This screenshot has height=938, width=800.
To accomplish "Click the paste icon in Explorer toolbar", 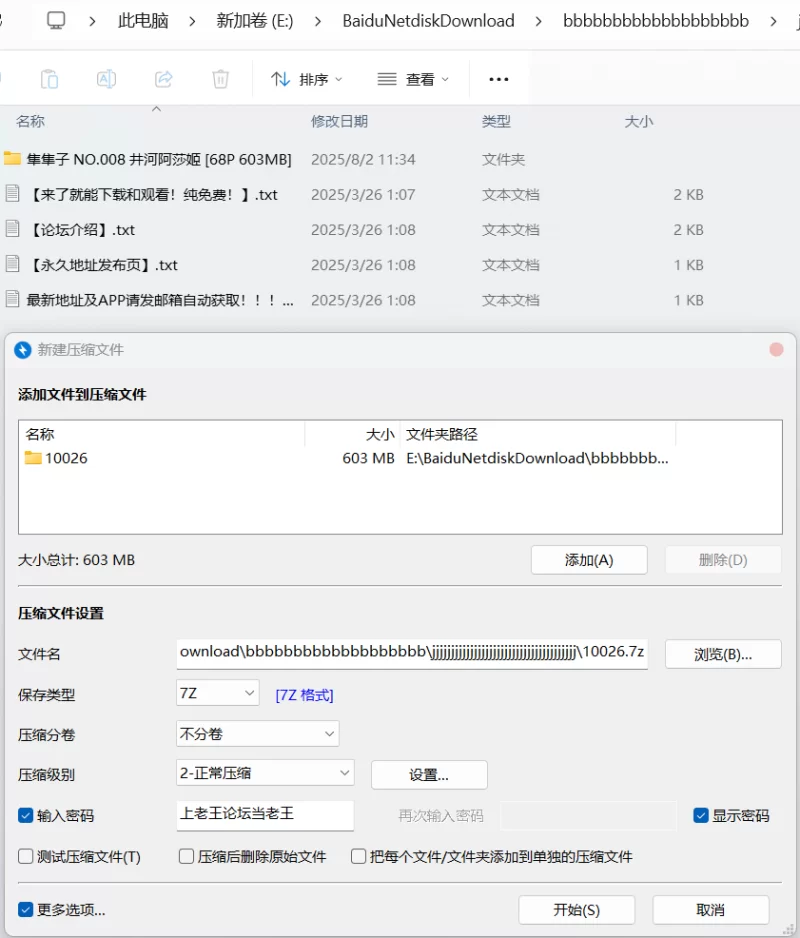I will click(x=49, y=79).
